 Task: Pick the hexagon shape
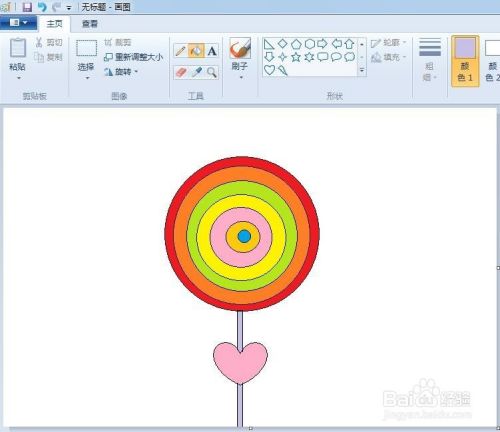(310, 44)
